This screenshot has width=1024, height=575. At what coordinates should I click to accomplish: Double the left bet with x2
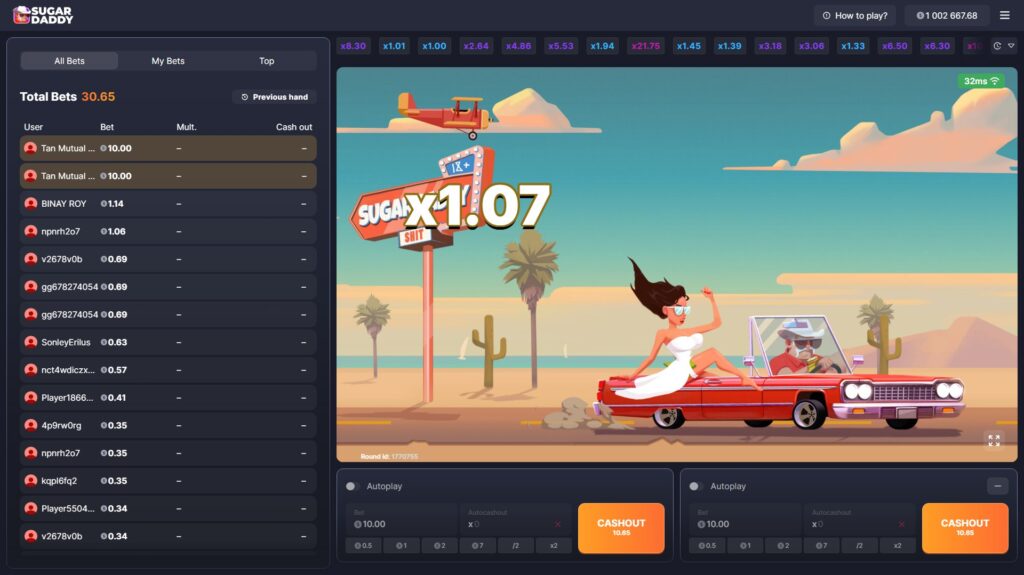click(553, 546)
